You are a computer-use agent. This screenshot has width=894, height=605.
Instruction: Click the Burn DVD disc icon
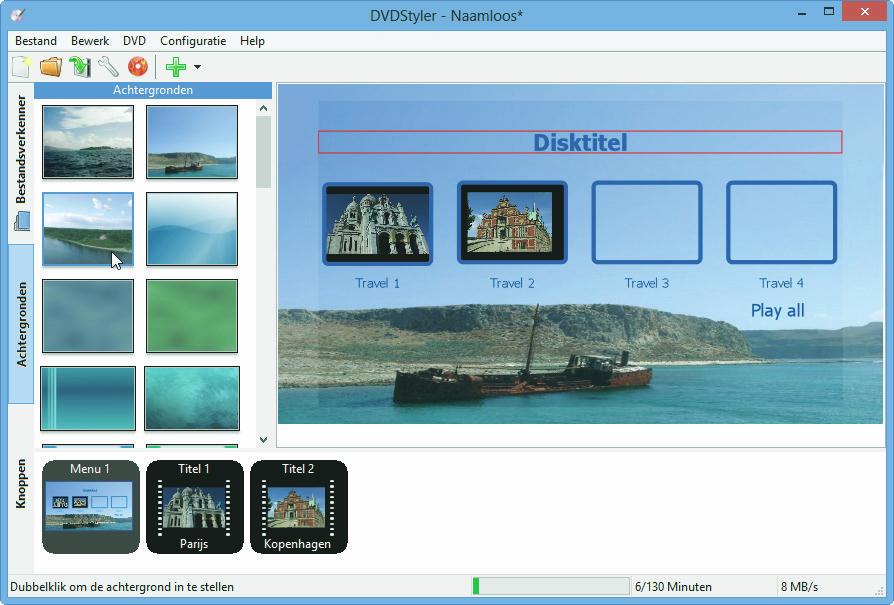(x=138, y=68)
